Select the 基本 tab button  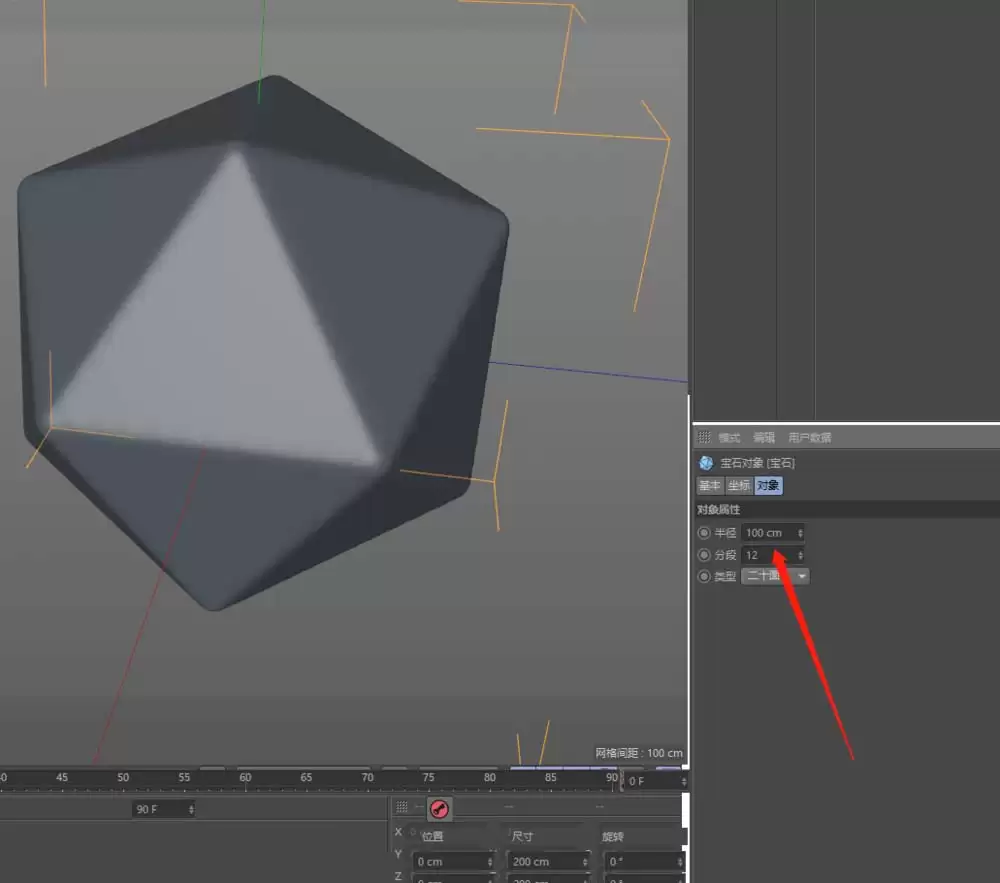pyautogui.click(x=709, y=485)
